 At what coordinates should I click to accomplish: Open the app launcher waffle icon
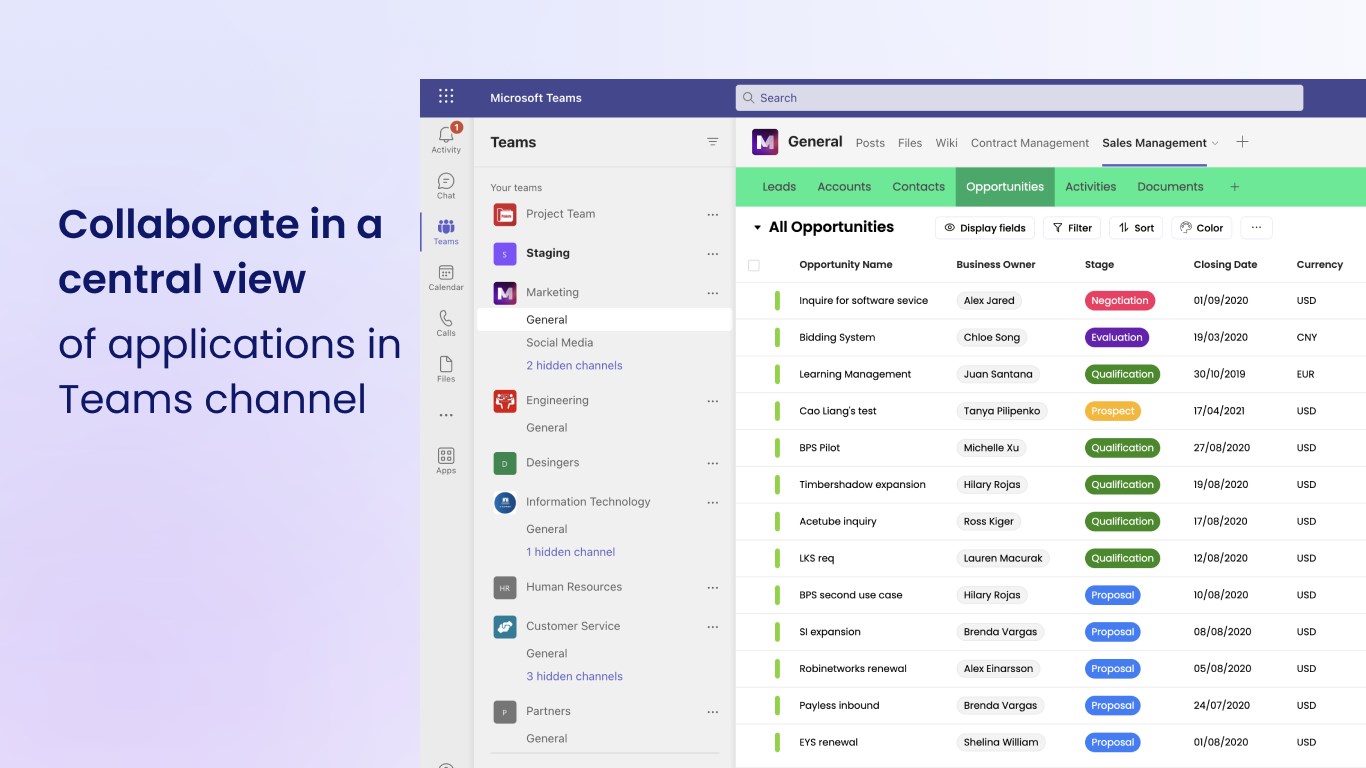[x=446, y=97]
